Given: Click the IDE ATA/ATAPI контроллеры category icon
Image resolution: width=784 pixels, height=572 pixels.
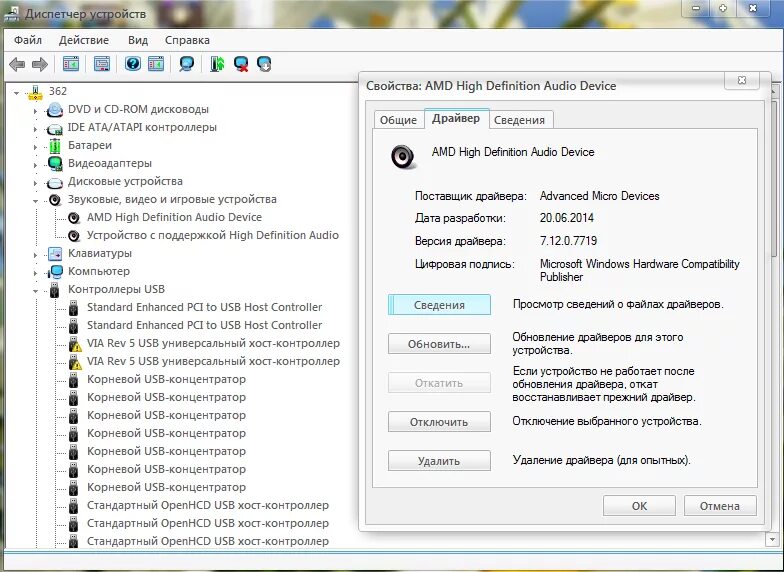Looking at the screenshot, I should click(x=54, y=128).
